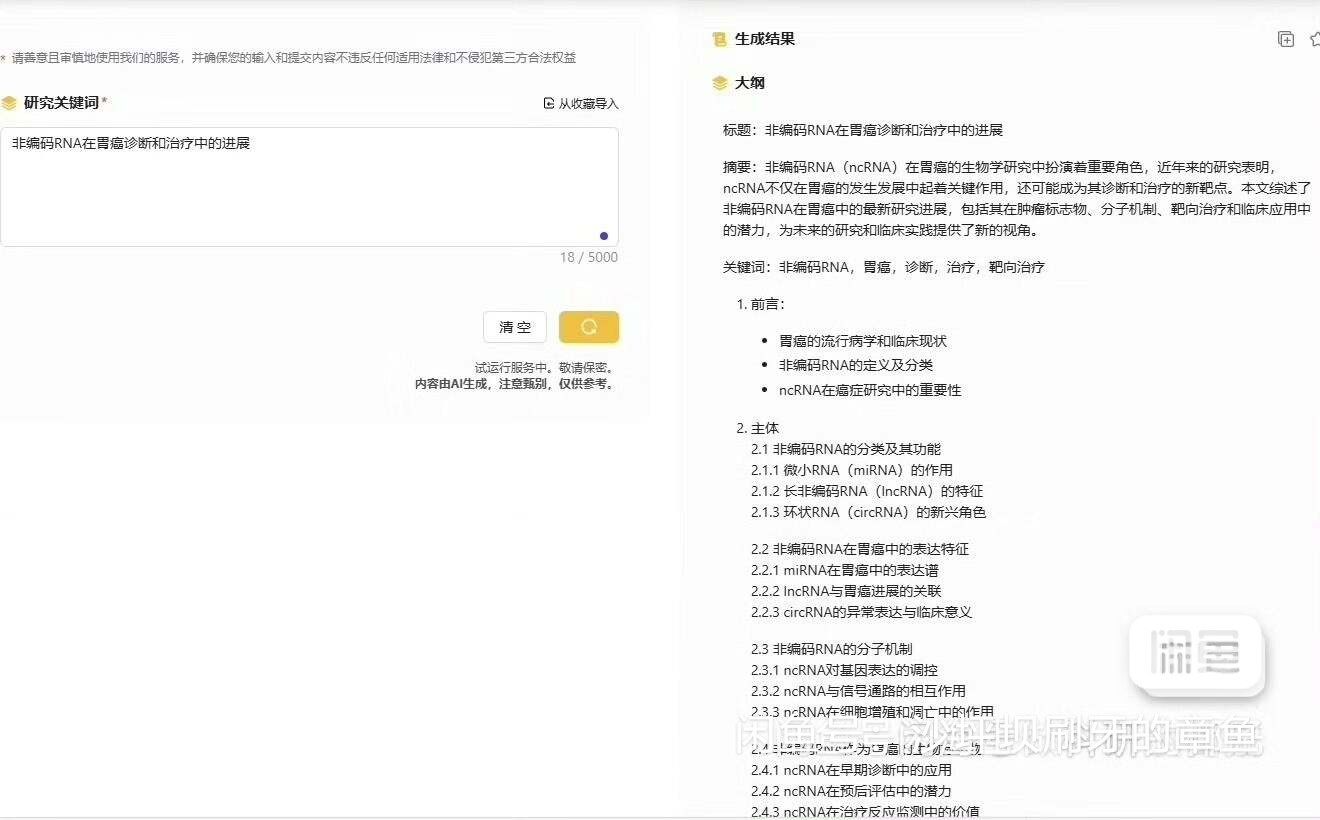This screenshot has width=1320, height=820.
Task: Click line 2.4.1 ncRNA在早期诊断中的应用
Action: coord(851,770)
